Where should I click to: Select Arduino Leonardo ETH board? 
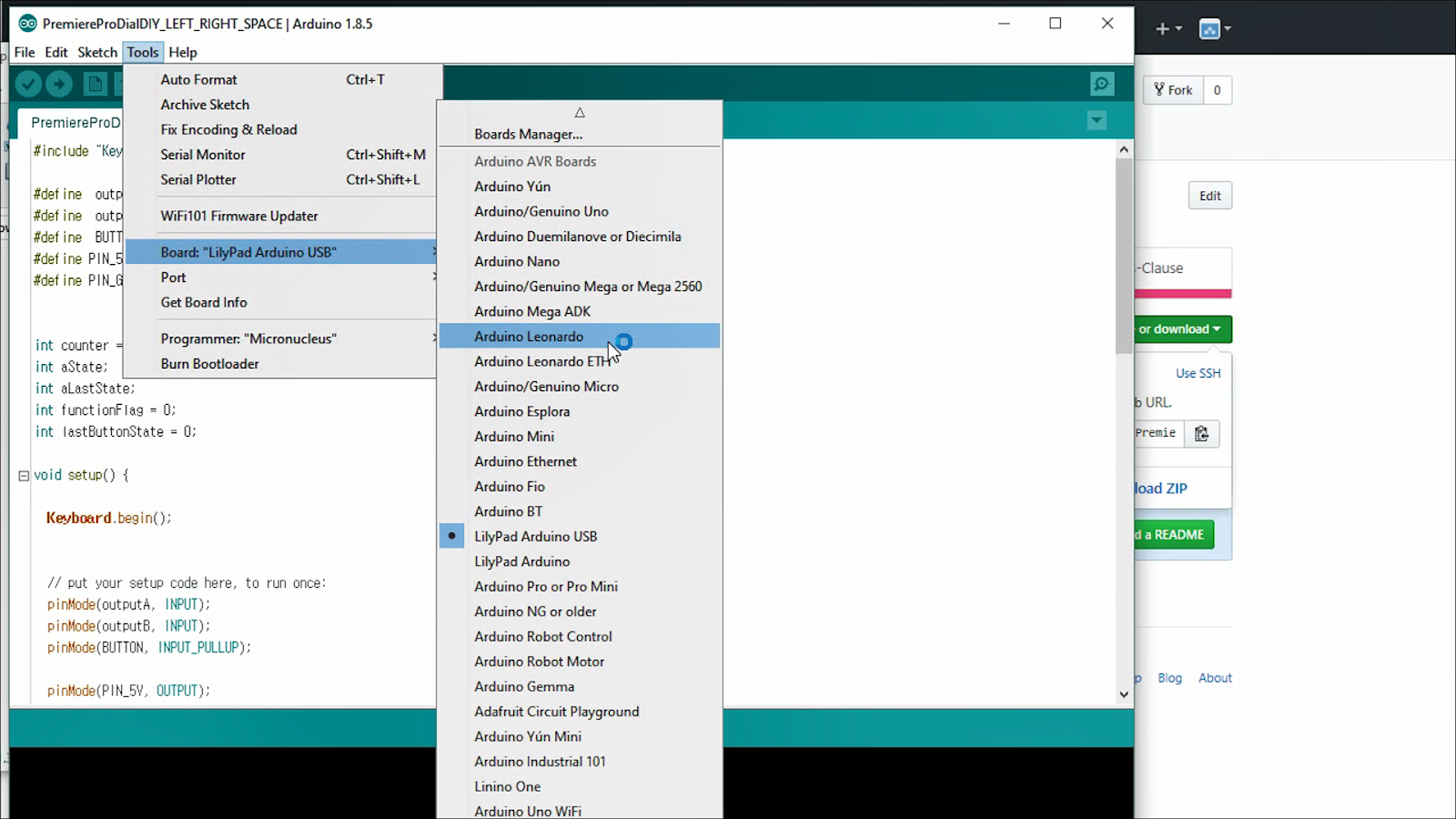click(580, 361)
